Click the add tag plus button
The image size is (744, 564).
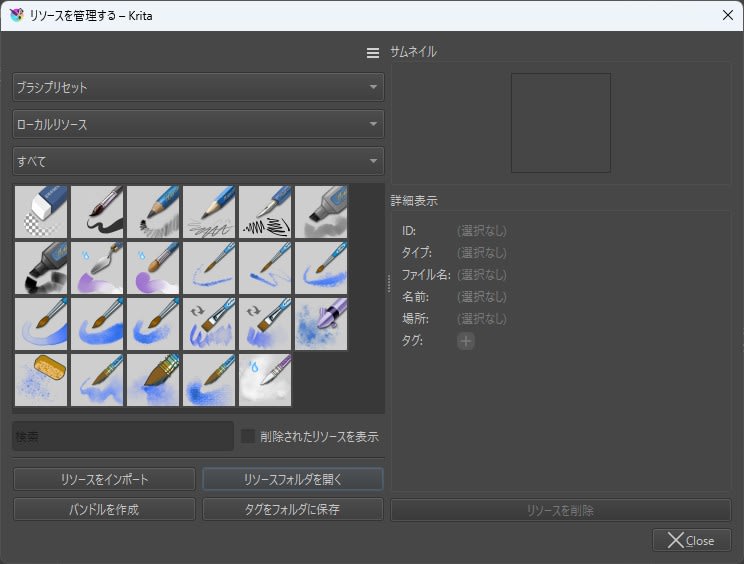(465, 341)
